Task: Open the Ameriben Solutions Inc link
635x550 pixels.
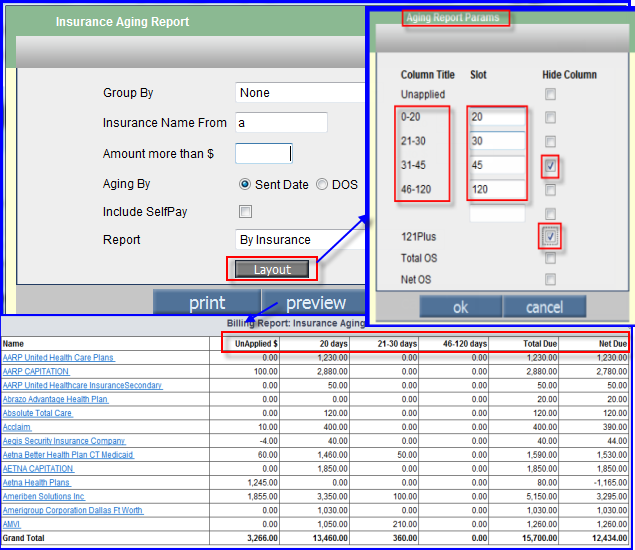Action: [44, 496]
